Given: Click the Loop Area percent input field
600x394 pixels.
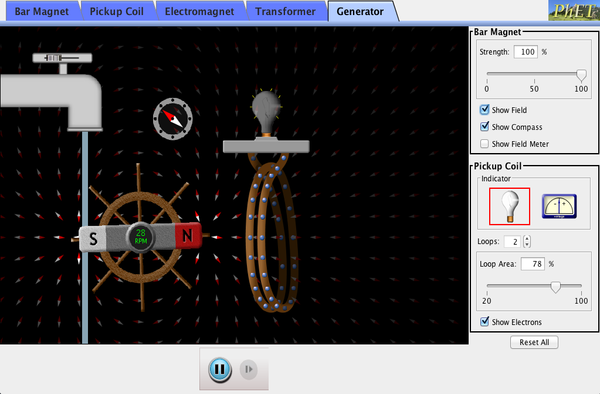Looking at the screenshot, I should [x=533, y=264].
